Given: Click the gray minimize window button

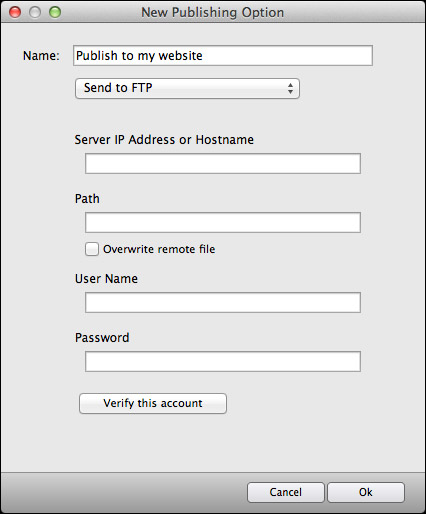Looking at the screenshot, I should (35, 12).
